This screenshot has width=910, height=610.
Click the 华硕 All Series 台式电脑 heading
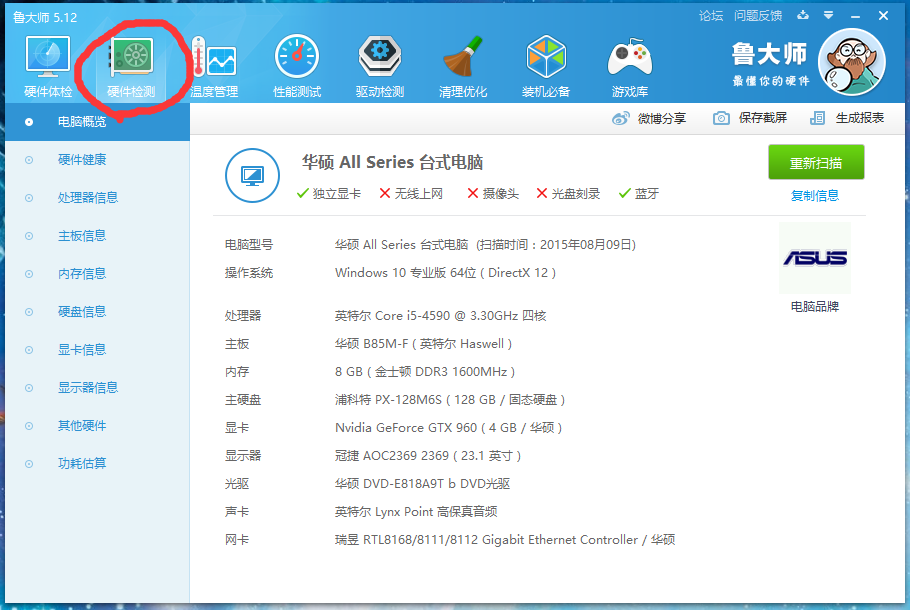(392, 163)
